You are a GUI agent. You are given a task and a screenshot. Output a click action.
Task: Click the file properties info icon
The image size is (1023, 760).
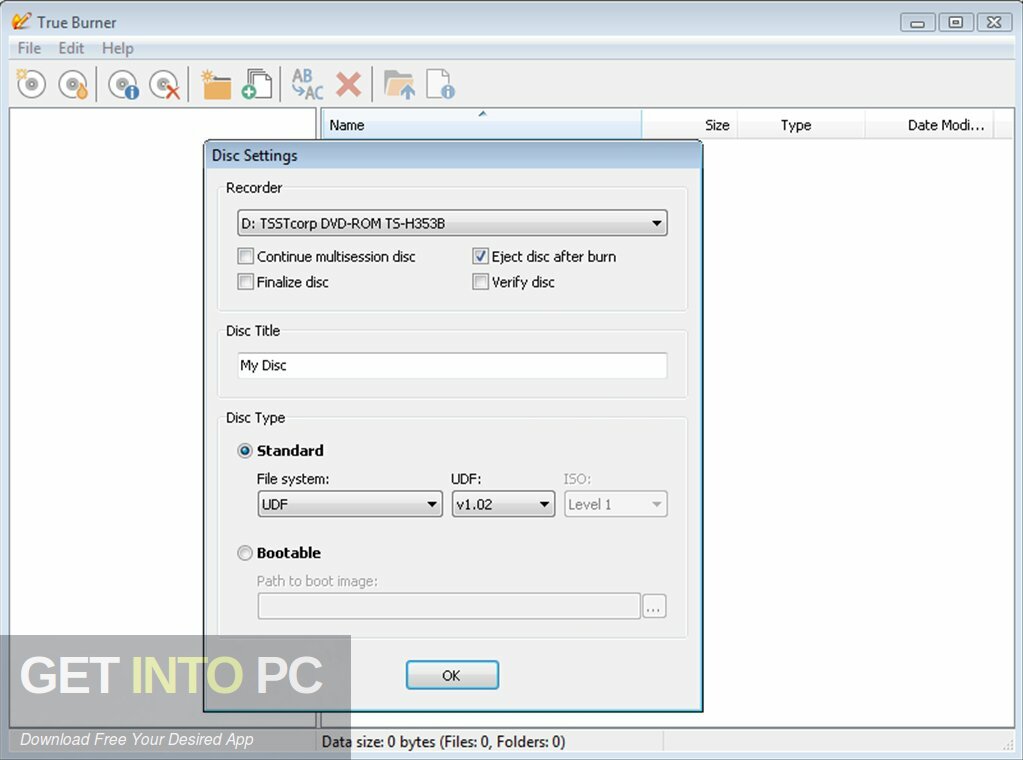click(x=440, y=84)
